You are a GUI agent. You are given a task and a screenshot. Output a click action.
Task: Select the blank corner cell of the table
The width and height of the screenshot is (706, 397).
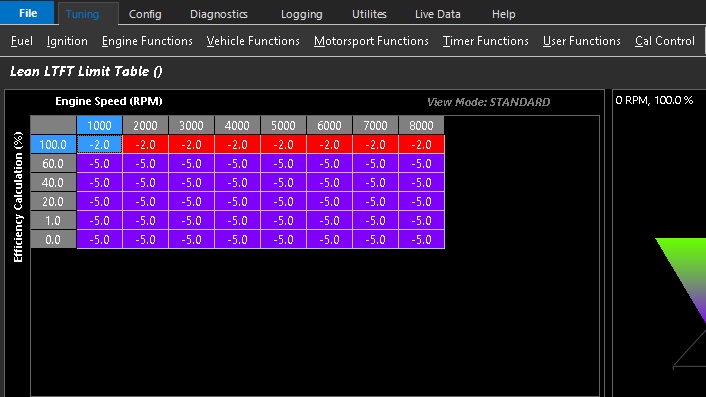click(x=53, y=125)
